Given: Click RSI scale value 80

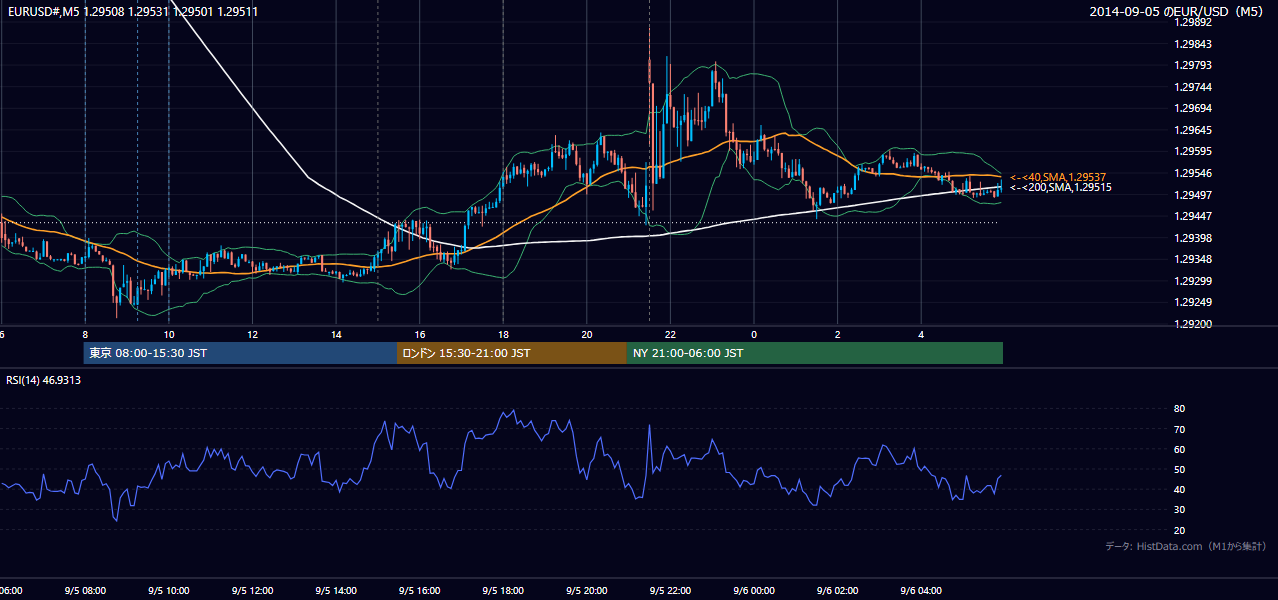Looking at the screenshot, I should click(x=1179, y=409).
